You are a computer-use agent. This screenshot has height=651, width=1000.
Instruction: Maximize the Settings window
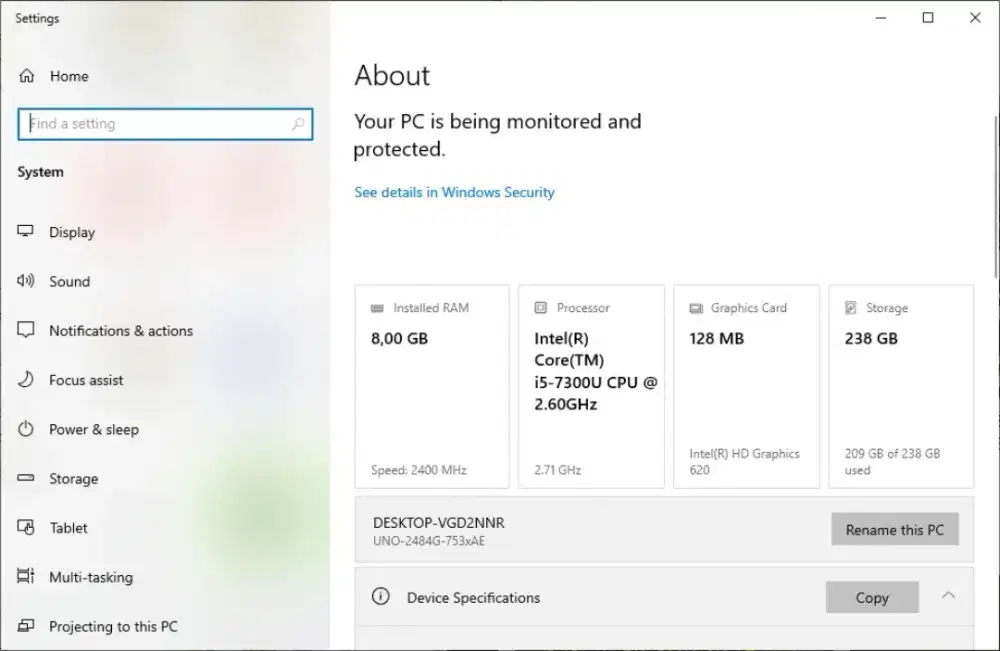coord(928,18)
